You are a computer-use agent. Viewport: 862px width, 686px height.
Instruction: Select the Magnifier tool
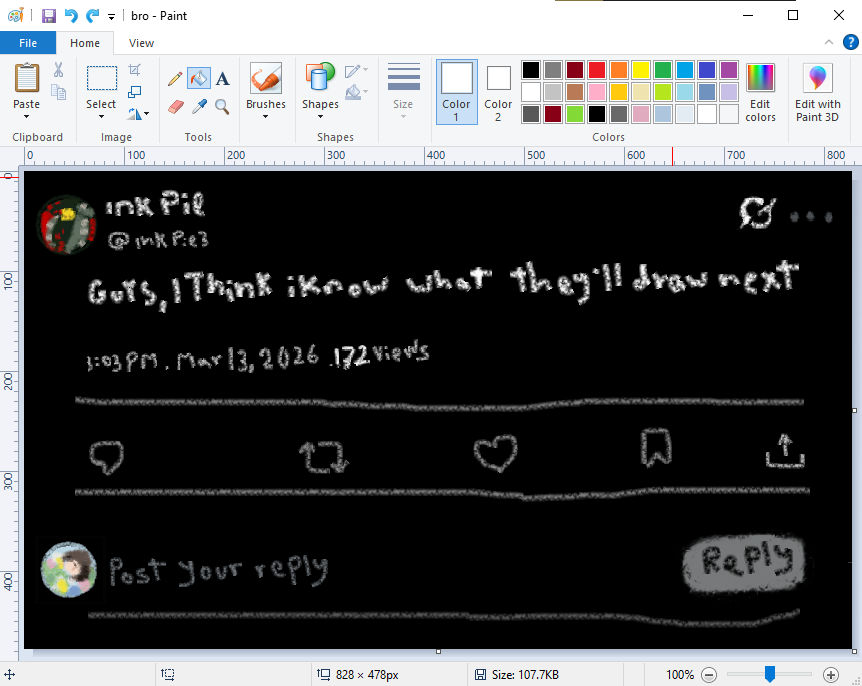[x=222, y=106]
